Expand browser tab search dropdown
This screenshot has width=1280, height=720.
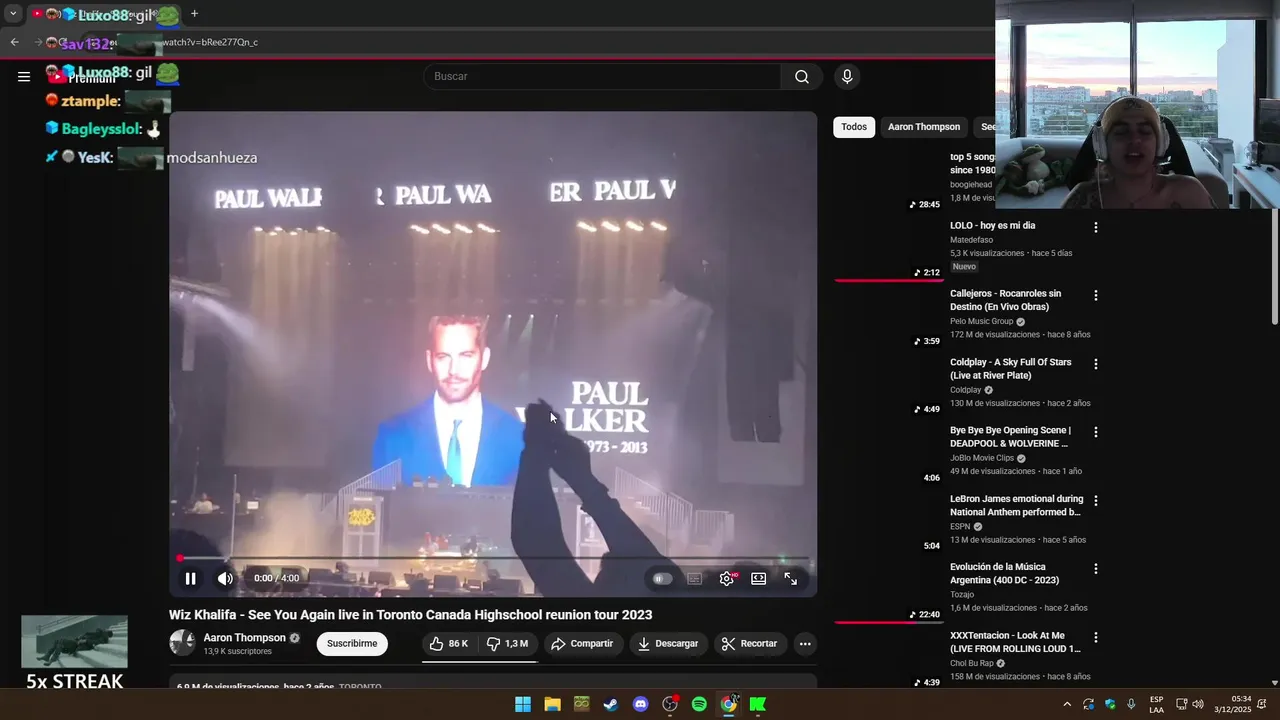(x=13, y=14)
